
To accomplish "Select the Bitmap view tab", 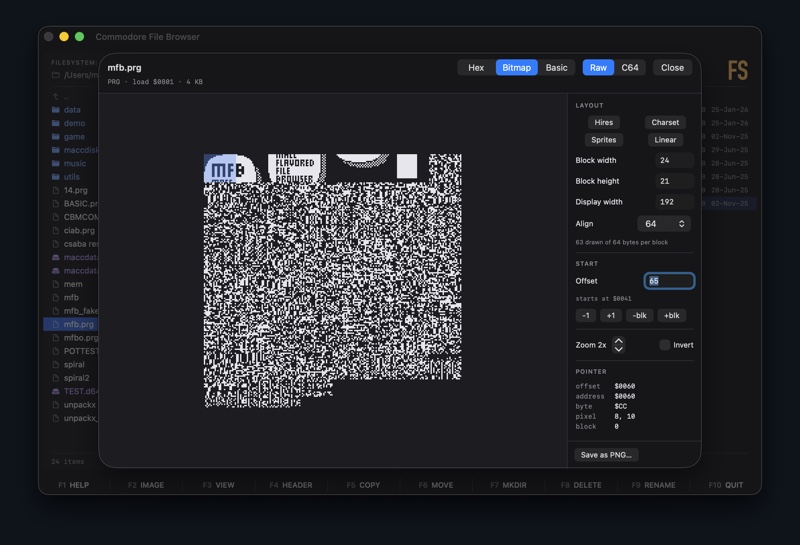I will (x=516, y=67).
